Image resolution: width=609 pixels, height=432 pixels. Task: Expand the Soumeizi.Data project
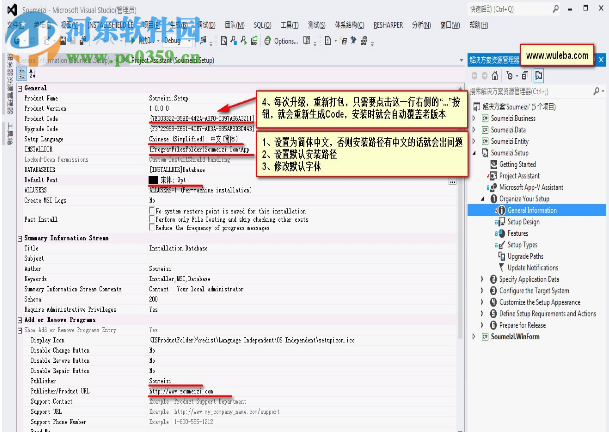point(474,130)
